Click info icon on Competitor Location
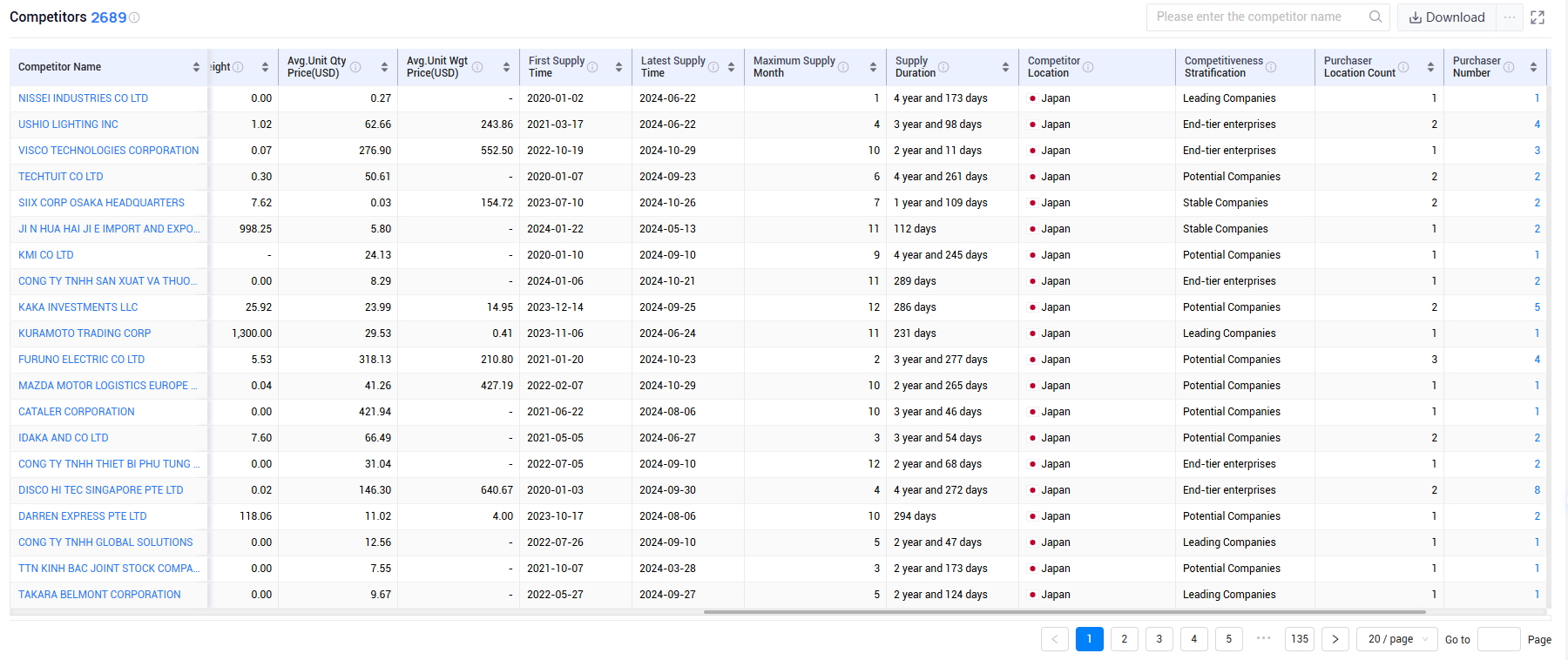1568x660 pixels. tap(1088, 67)
